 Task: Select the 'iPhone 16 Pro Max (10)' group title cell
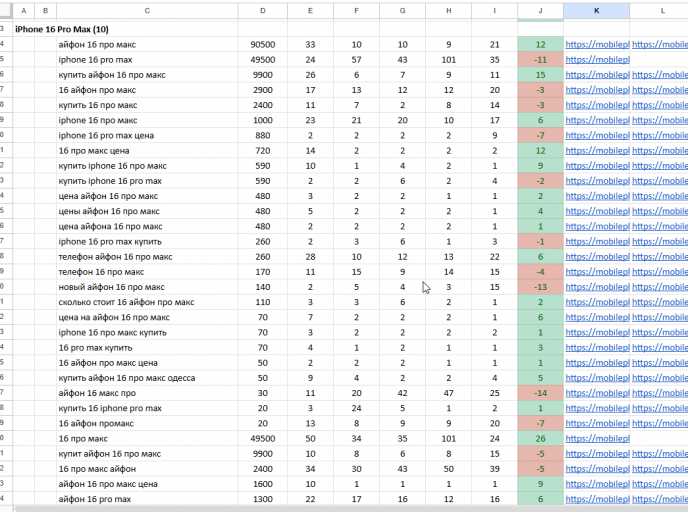pyautogui.click(x=62, y=29)
